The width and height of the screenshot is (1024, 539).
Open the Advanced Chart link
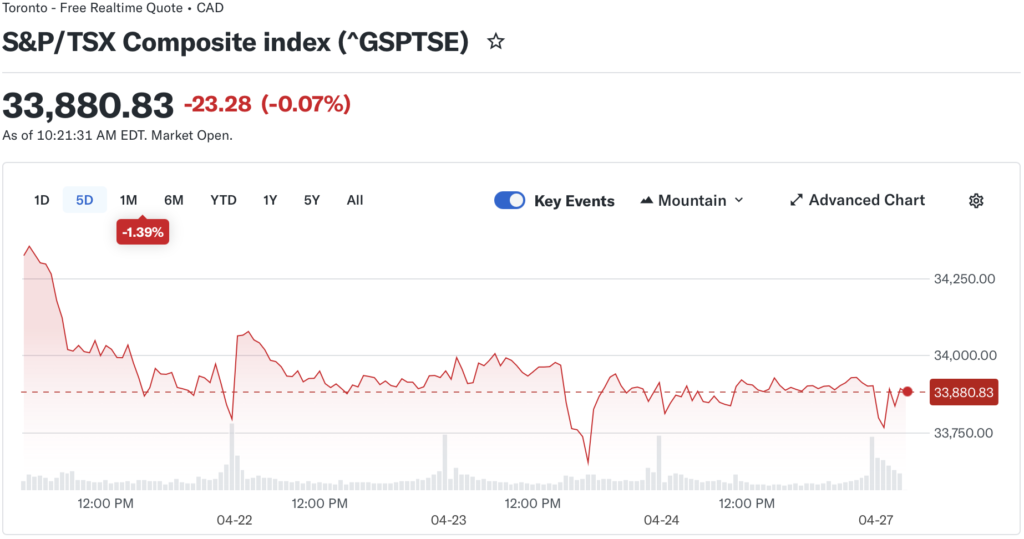click(x=866, y=200)
